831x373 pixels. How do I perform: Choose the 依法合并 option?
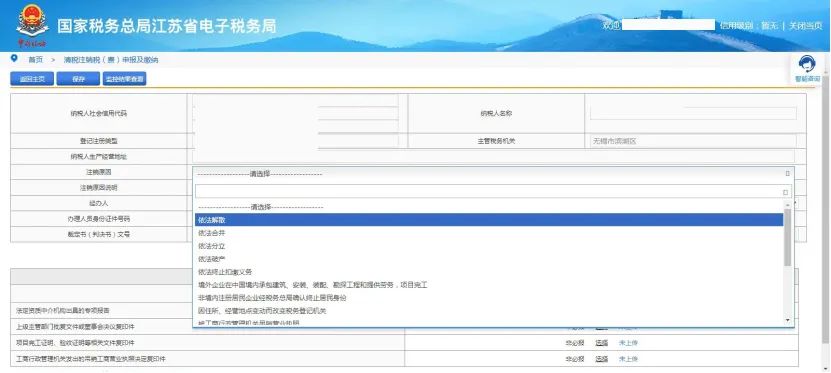[x=489, y=233]
